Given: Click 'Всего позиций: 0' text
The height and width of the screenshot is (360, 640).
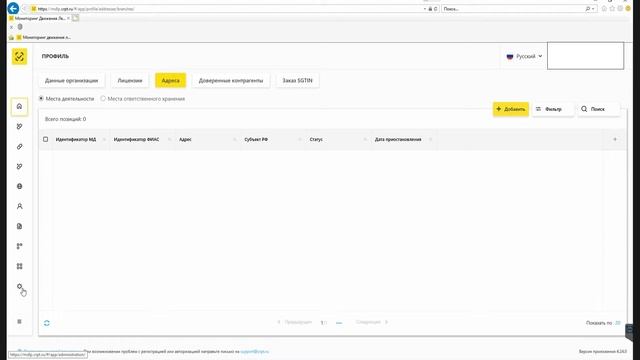Looking at the screenshot, I should [x=65, y=119].
